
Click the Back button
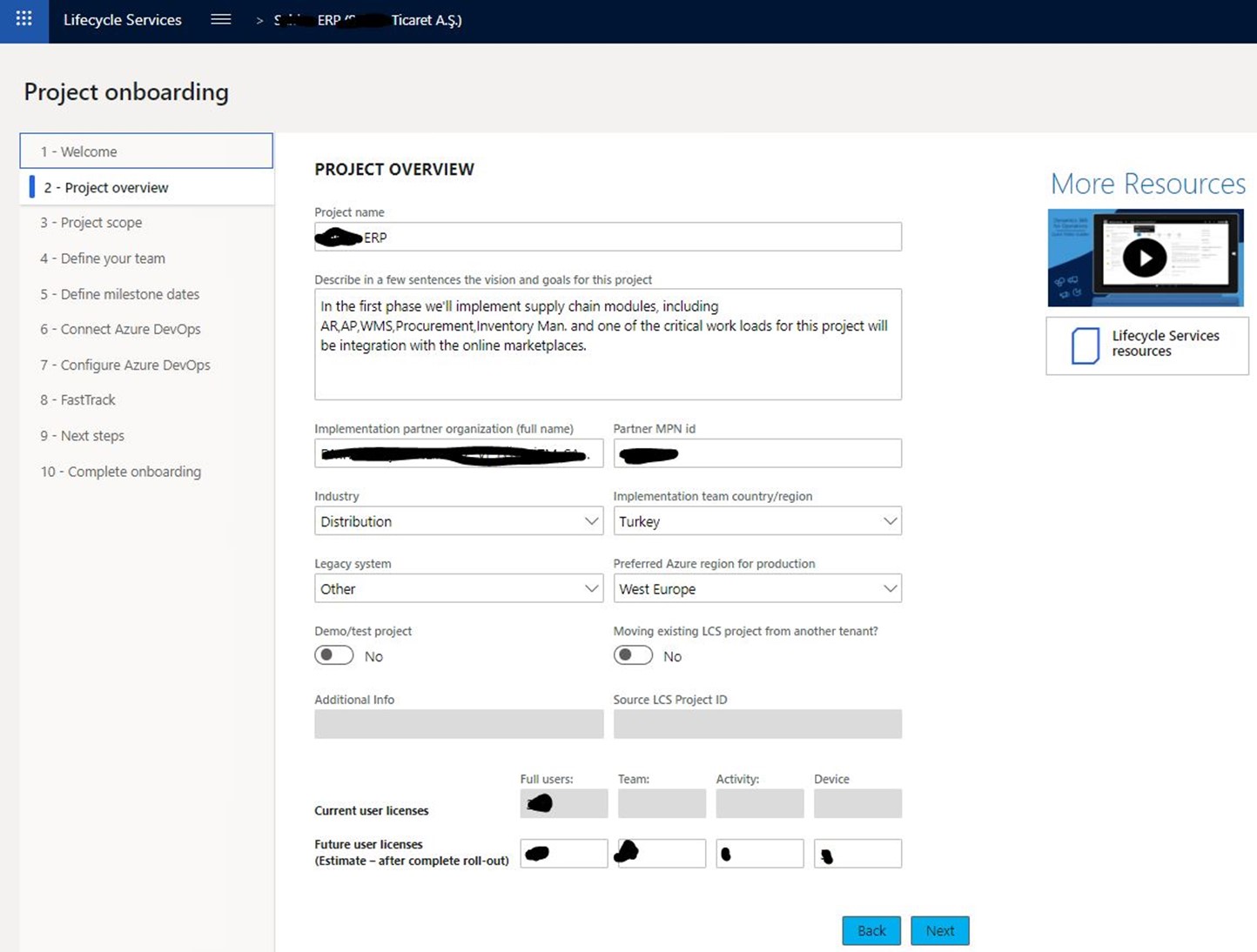(x=871, y=930)
